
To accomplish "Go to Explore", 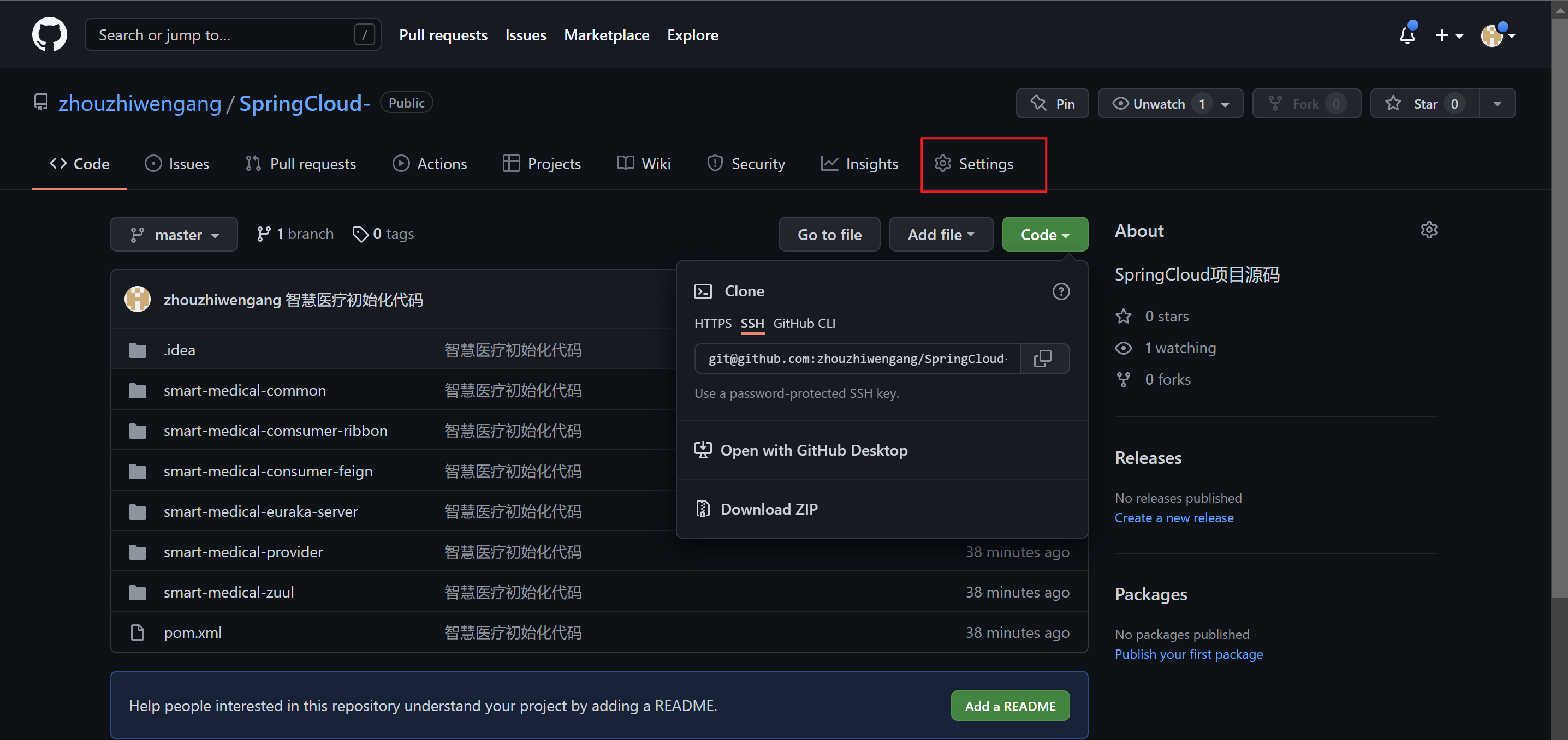I will pyautogui.click(x=693, y=35).
